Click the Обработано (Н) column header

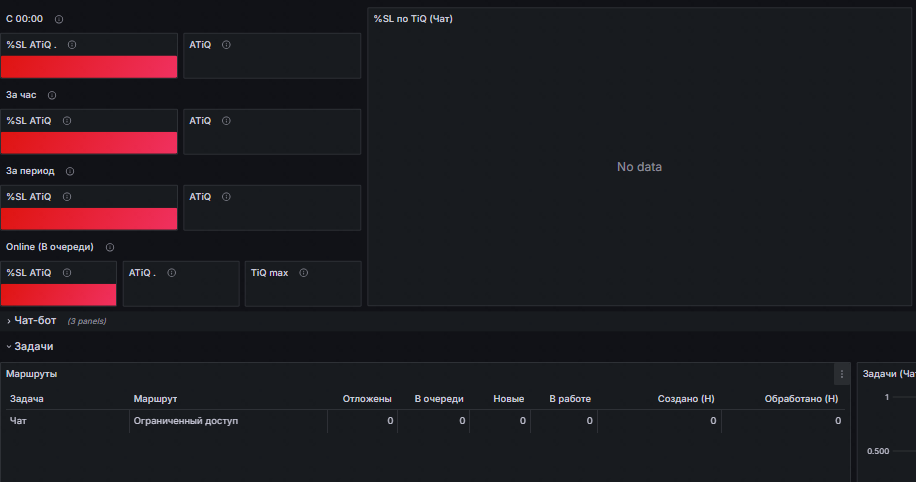coord(801,399)
